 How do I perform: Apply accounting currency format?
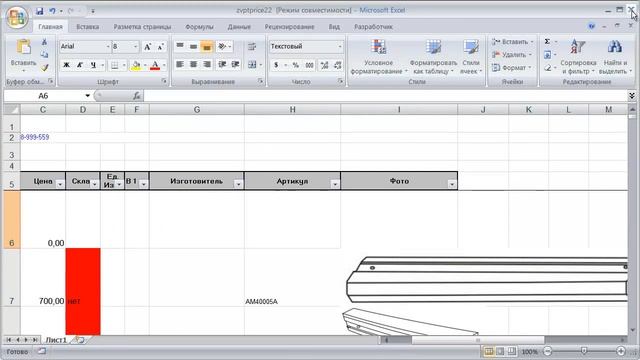276,65
